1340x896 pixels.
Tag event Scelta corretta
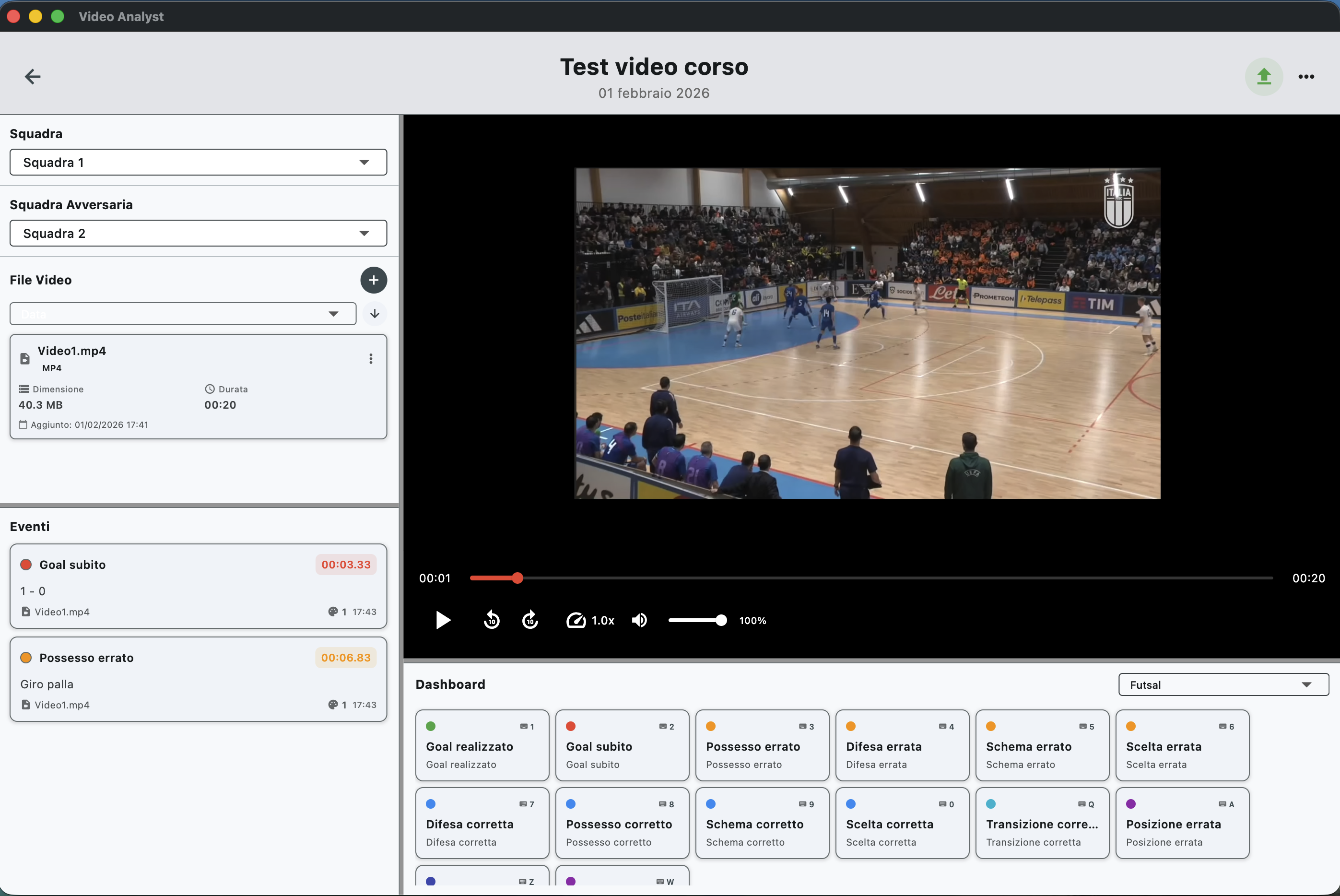[902, 823]
